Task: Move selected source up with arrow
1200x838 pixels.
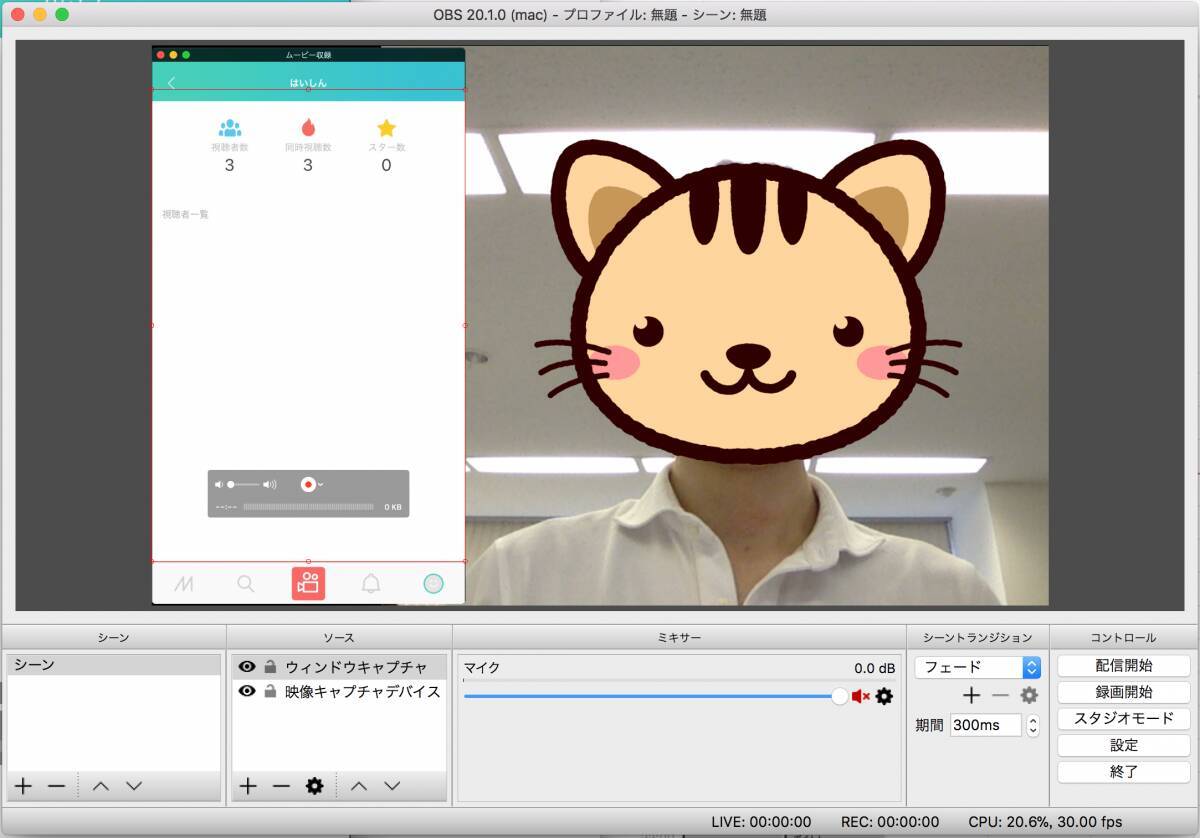Action: (359, 786)
